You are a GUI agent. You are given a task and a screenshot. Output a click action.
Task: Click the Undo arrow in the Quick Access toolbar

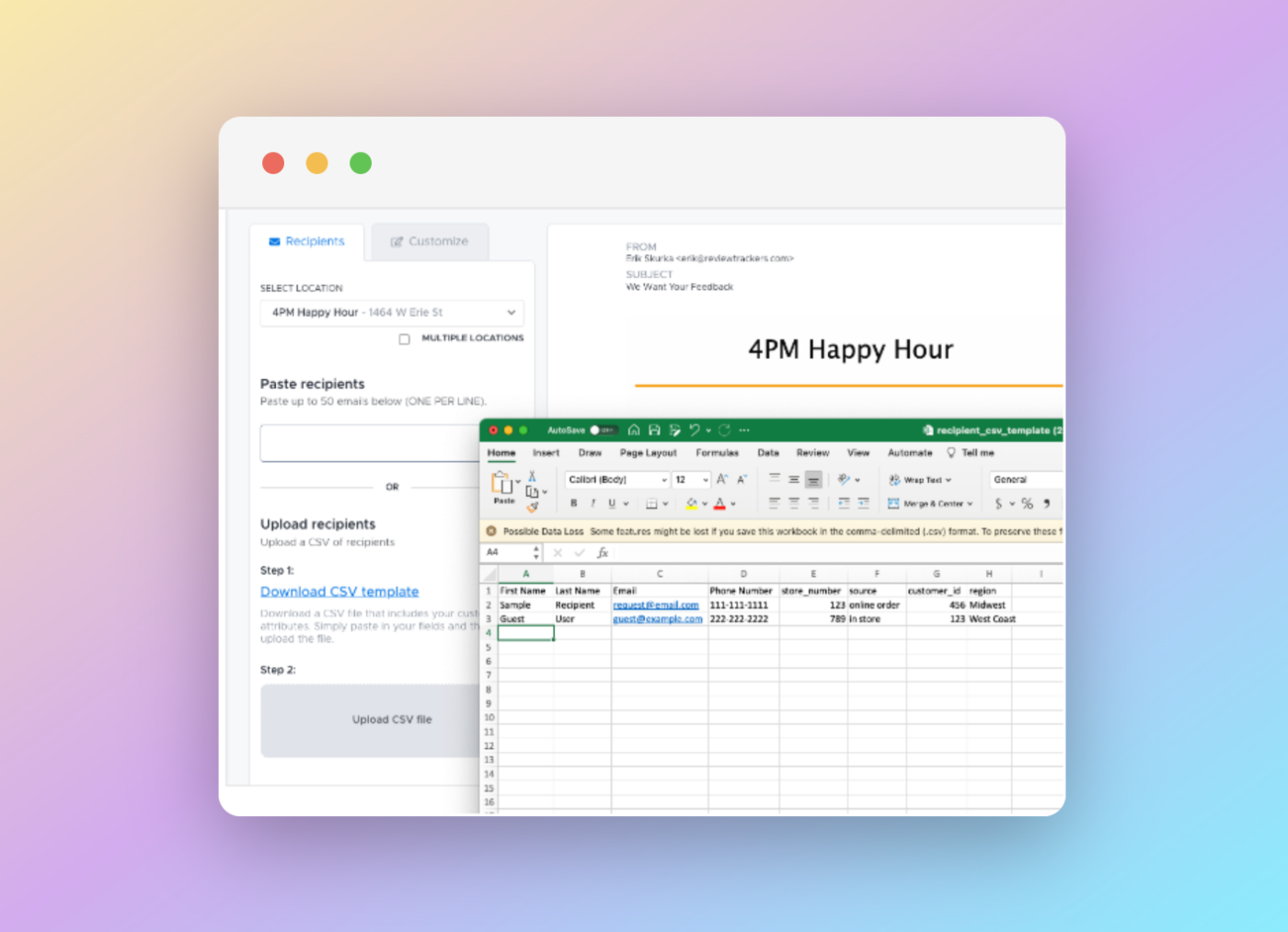pyautogui.click(x=696, y=430)
